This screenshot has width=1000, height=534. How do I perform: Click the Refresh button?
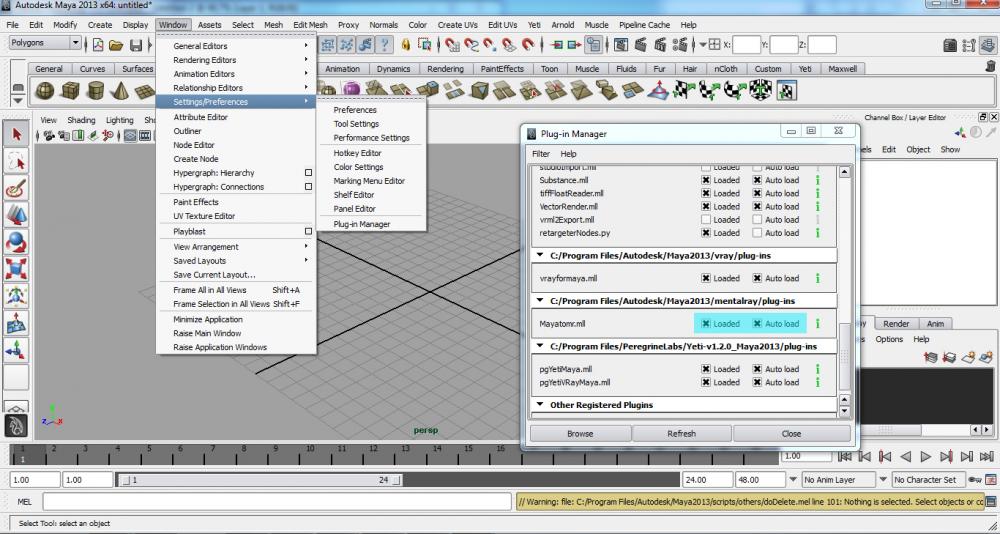coord(682,433)
